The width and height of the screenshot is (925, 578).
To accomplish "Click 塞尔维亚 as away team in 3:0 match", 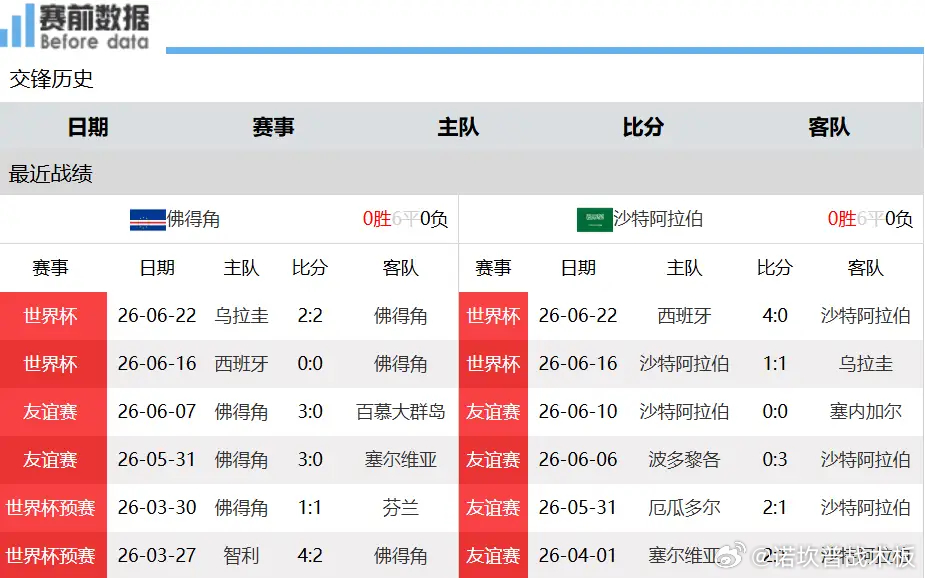I will point(401,459).
